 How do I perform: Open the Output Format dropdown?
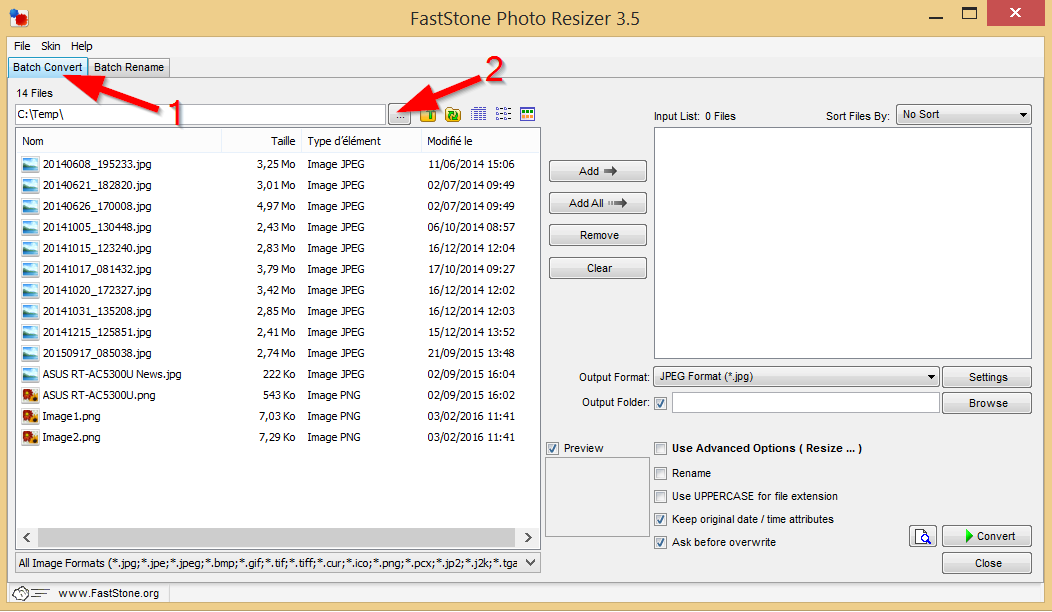pos(796,376)
